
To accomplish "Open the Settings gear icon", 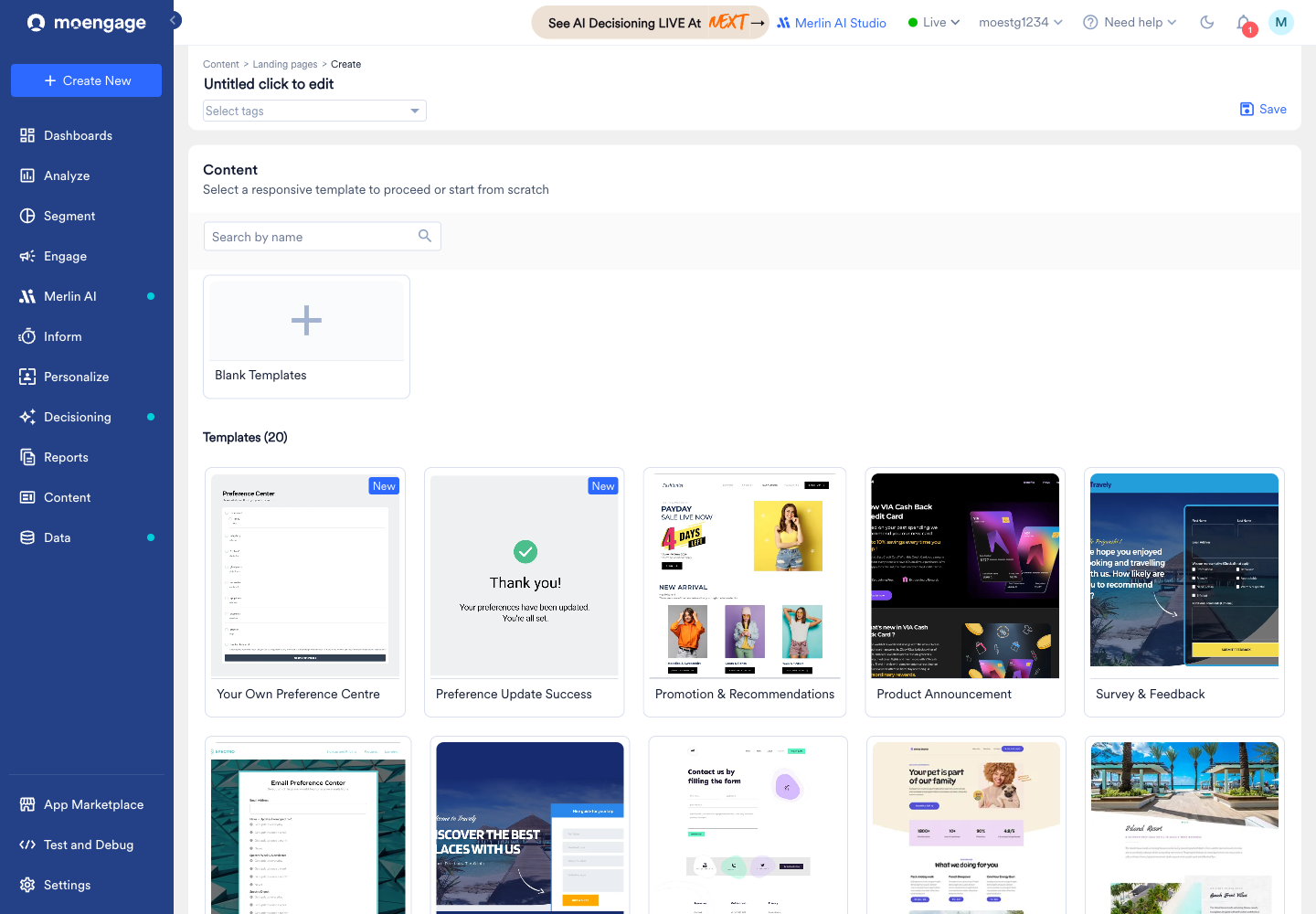I will tap(27, 885).
